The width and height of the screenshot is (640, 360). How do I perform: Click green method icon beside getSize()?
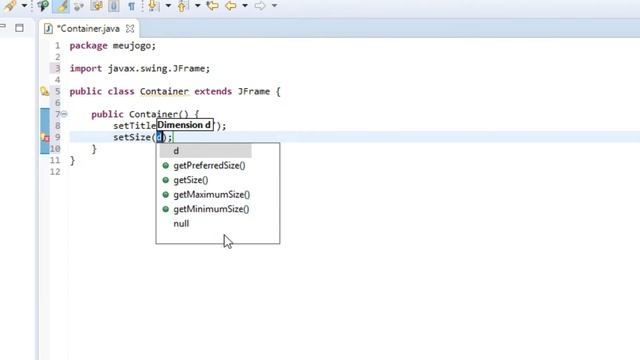(x=165, y=180)
